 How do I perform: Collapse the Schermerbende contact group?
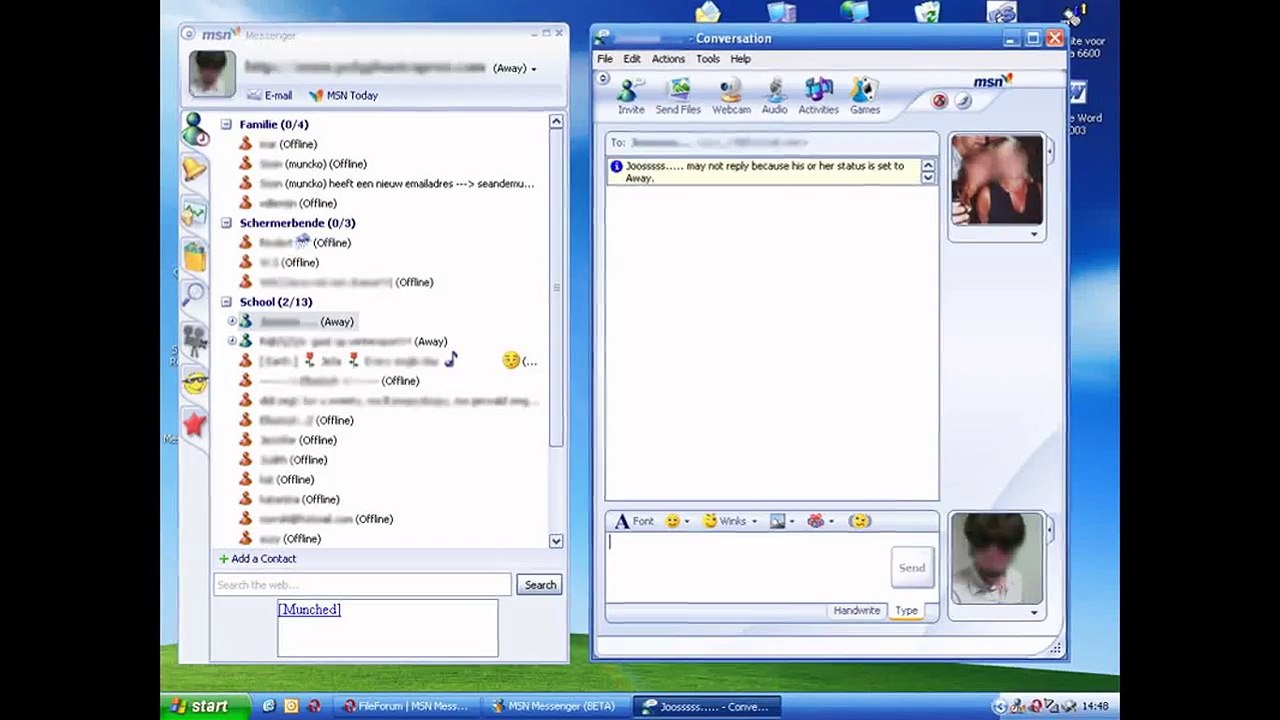[226, 223]
